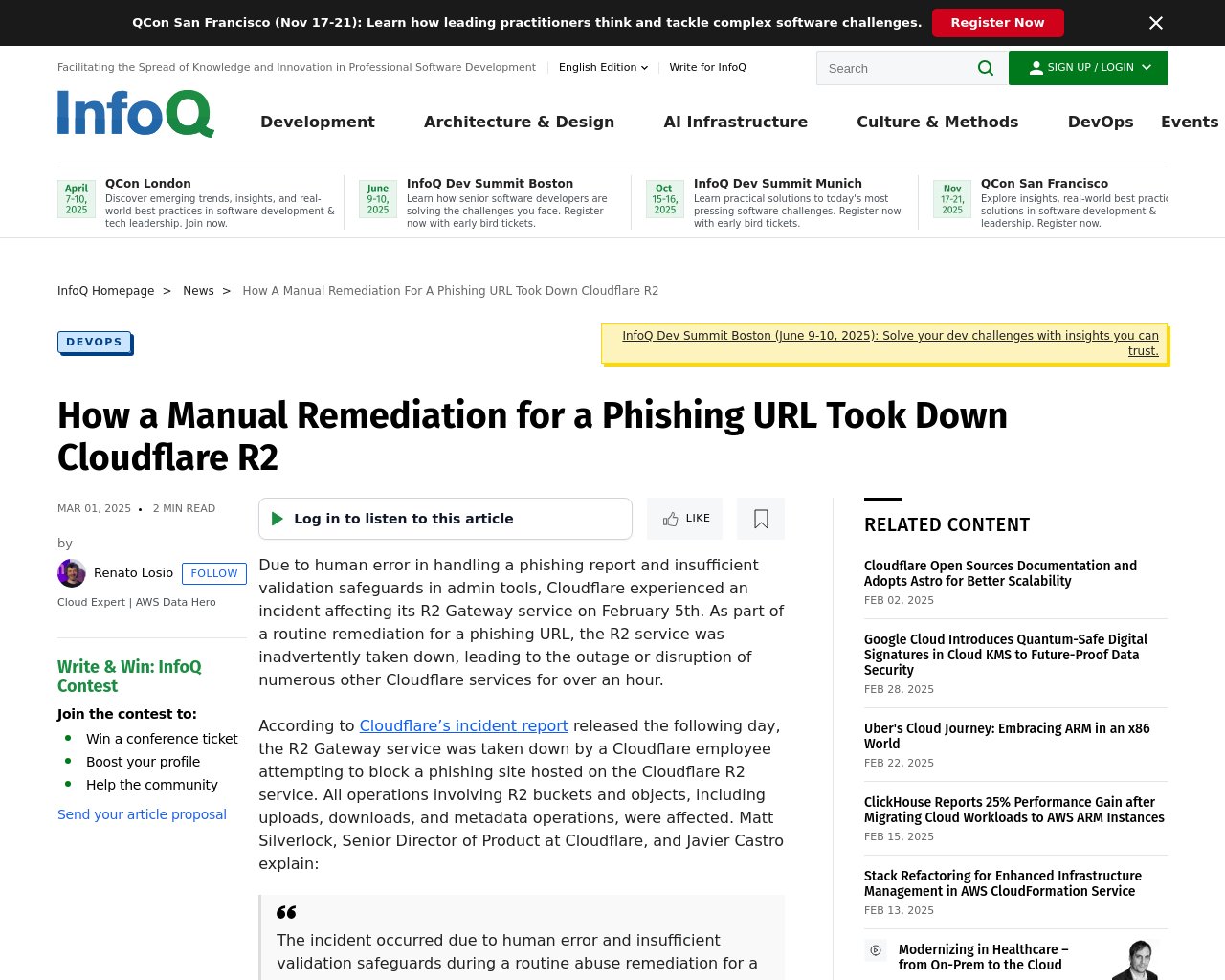Open Uber's Cloud Journey ARM article
This screenshot has height=980, width=1225.
pos(1007,736)
